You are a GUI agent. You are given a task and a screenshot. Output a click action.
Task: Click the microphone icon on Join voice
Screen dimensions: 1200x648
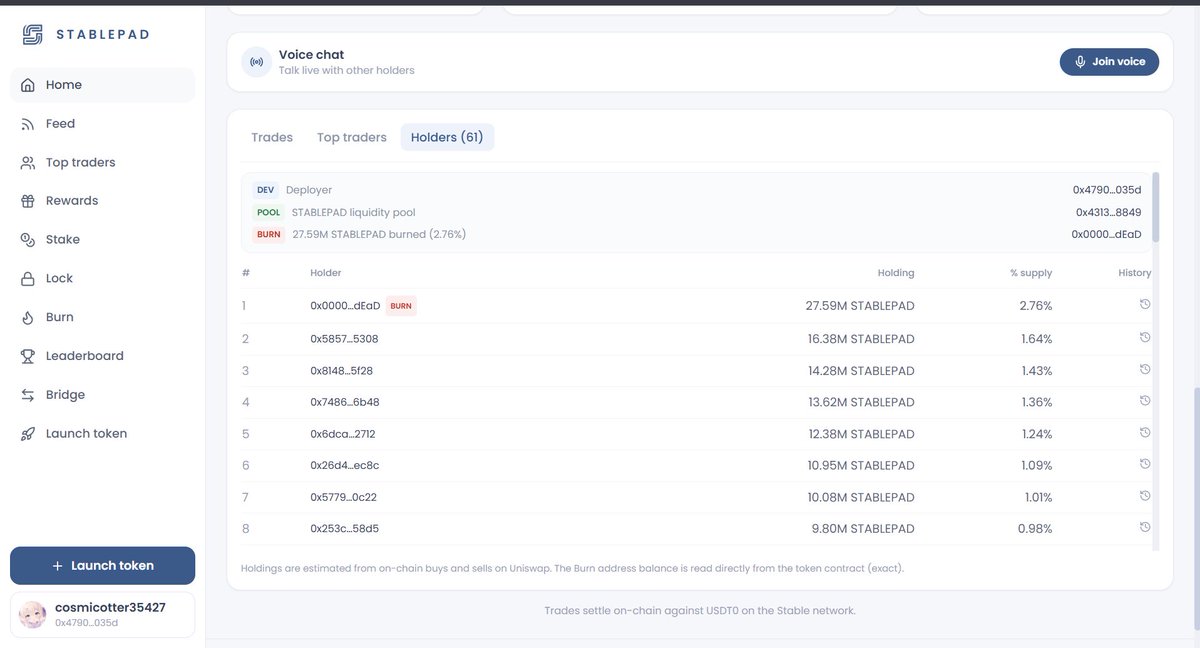[1080, 62]
